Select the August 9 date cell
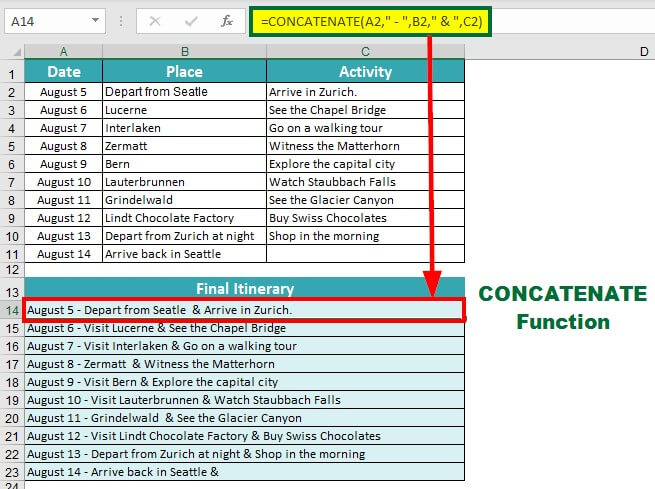655x489 pixels. 63,164
